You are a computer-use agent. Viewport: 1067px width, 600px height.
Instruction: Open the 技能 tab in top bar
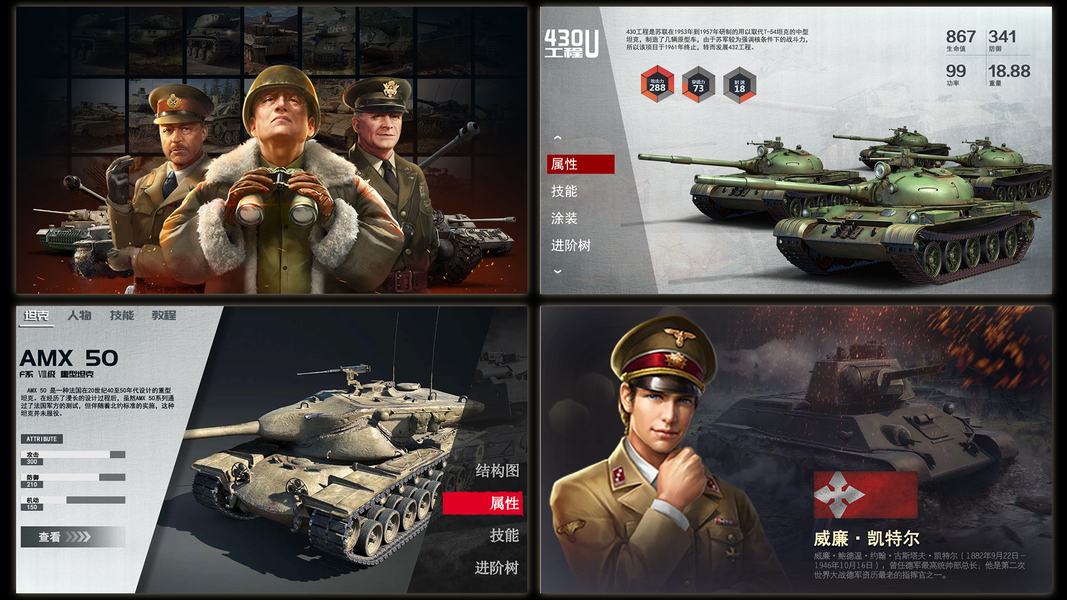coord(122,316)
